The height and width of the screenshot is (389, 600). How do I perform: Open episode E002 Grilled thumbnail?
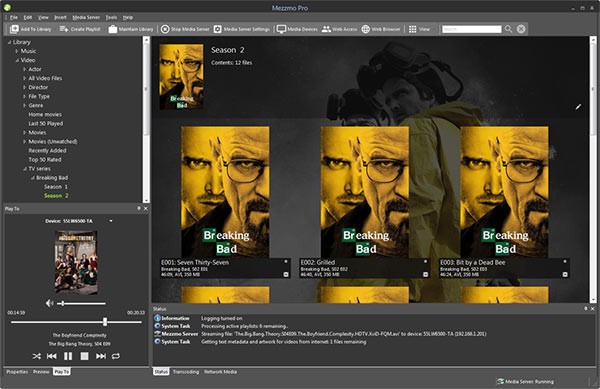click(365, 192)
